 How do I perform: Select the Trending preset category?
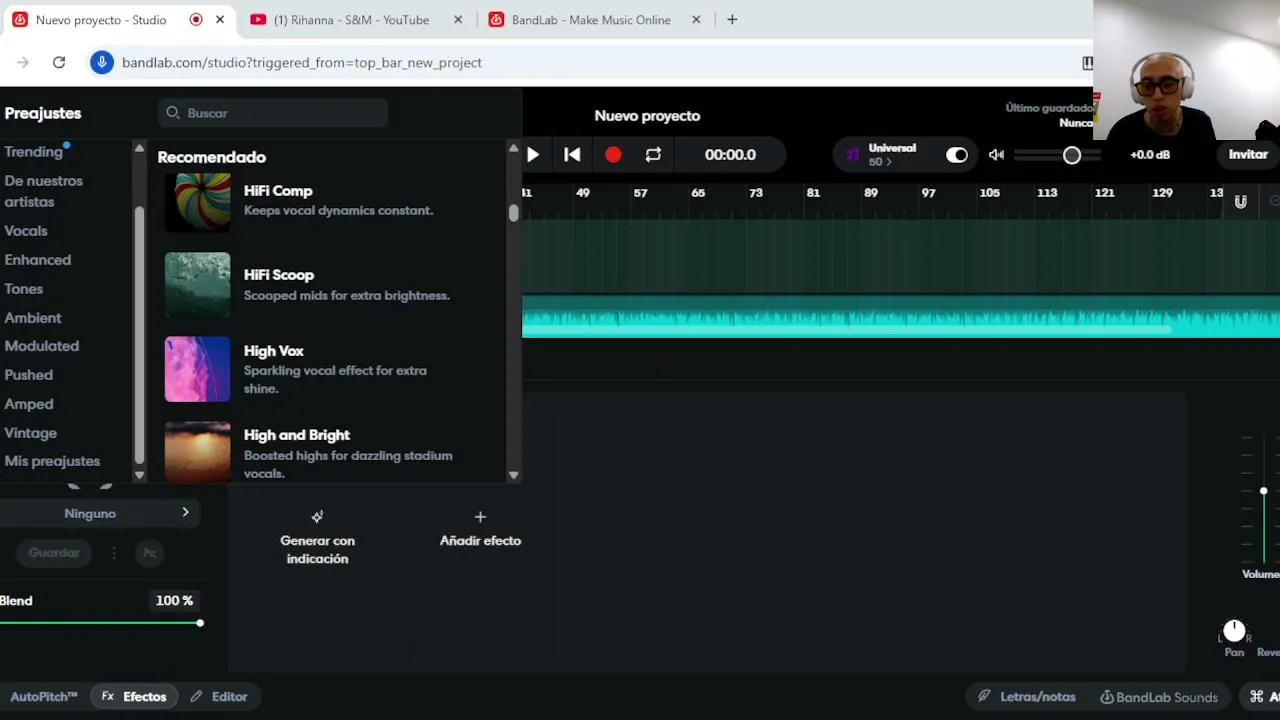pyautogui.click(x=34, y=152)
